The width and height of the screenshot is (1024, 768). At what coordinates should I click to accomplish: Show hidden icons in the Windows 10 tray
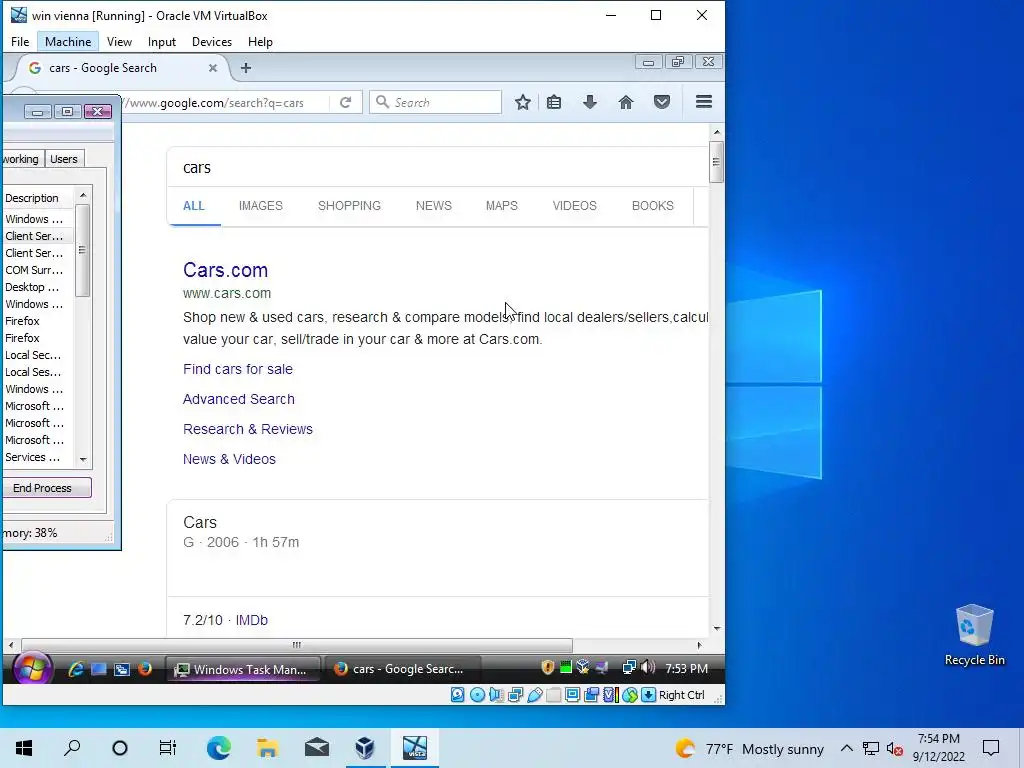coord(846,748)
